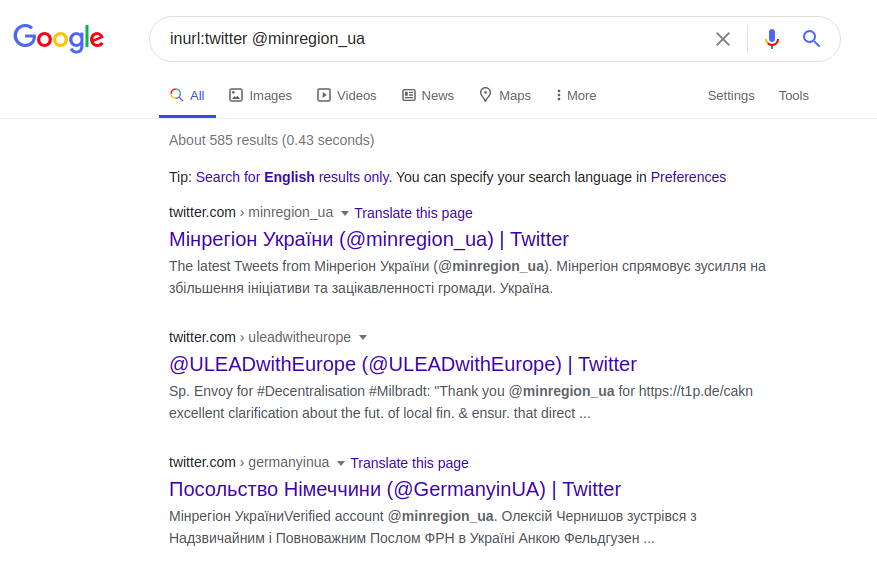Clear the search query with X

pyautogui.click(x=723, y=39)
